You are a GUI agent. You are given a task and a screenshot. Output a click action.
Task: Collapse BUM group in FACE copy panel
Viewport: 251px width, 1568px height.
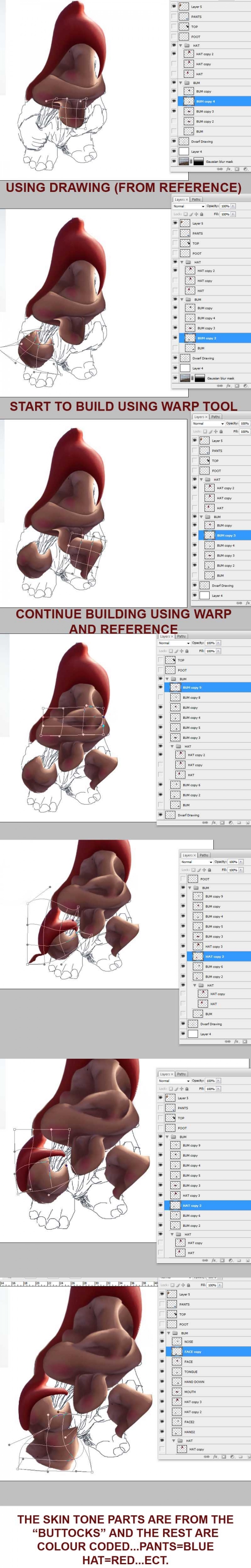point(169,1333)
